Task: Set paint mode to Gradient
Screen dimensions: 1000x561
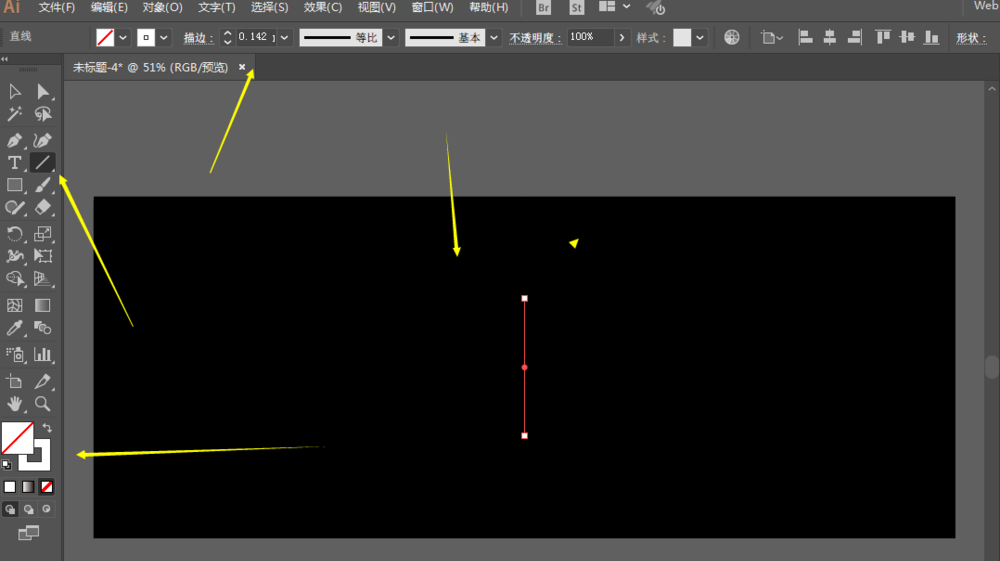Action: pos(28,487)
